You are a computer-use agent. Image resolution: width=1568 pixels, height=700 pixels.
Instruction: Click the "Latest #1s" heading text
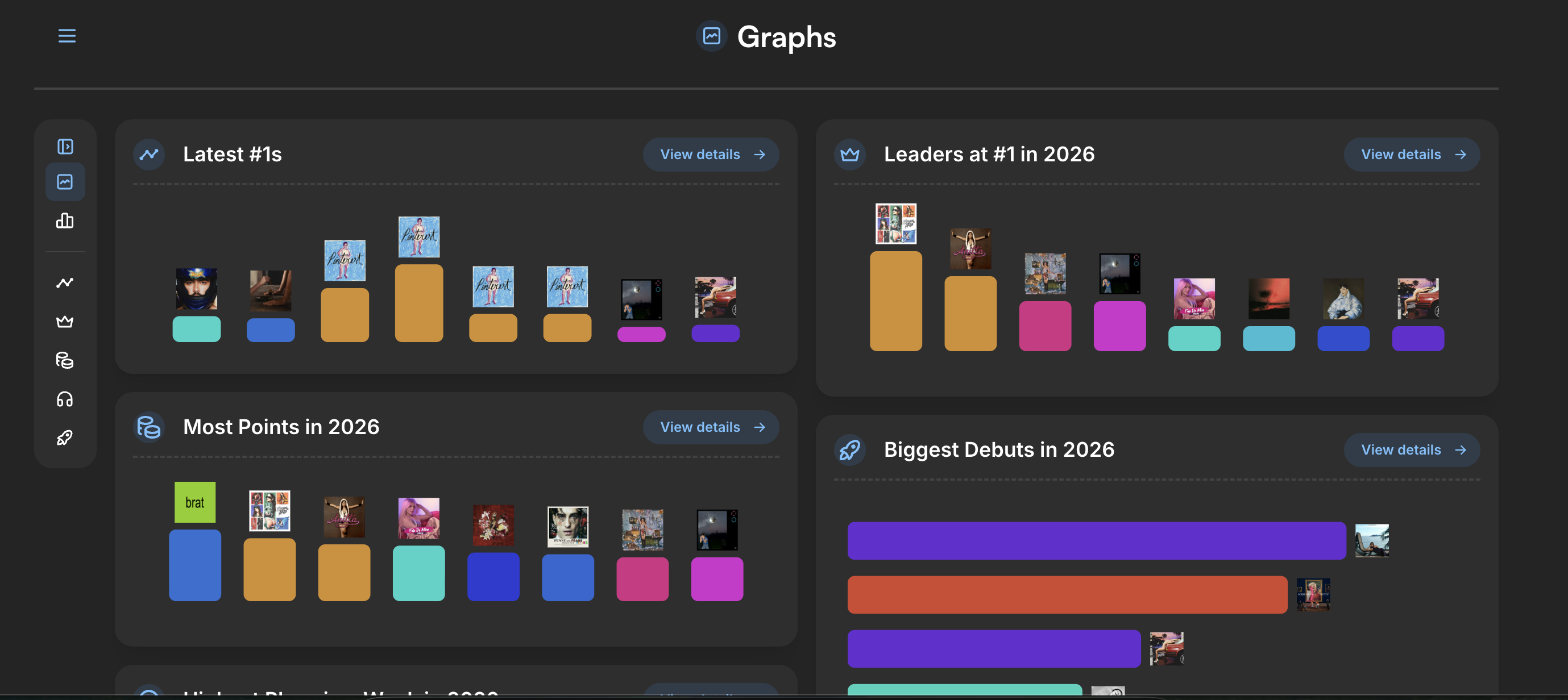(x=233, y=155)
